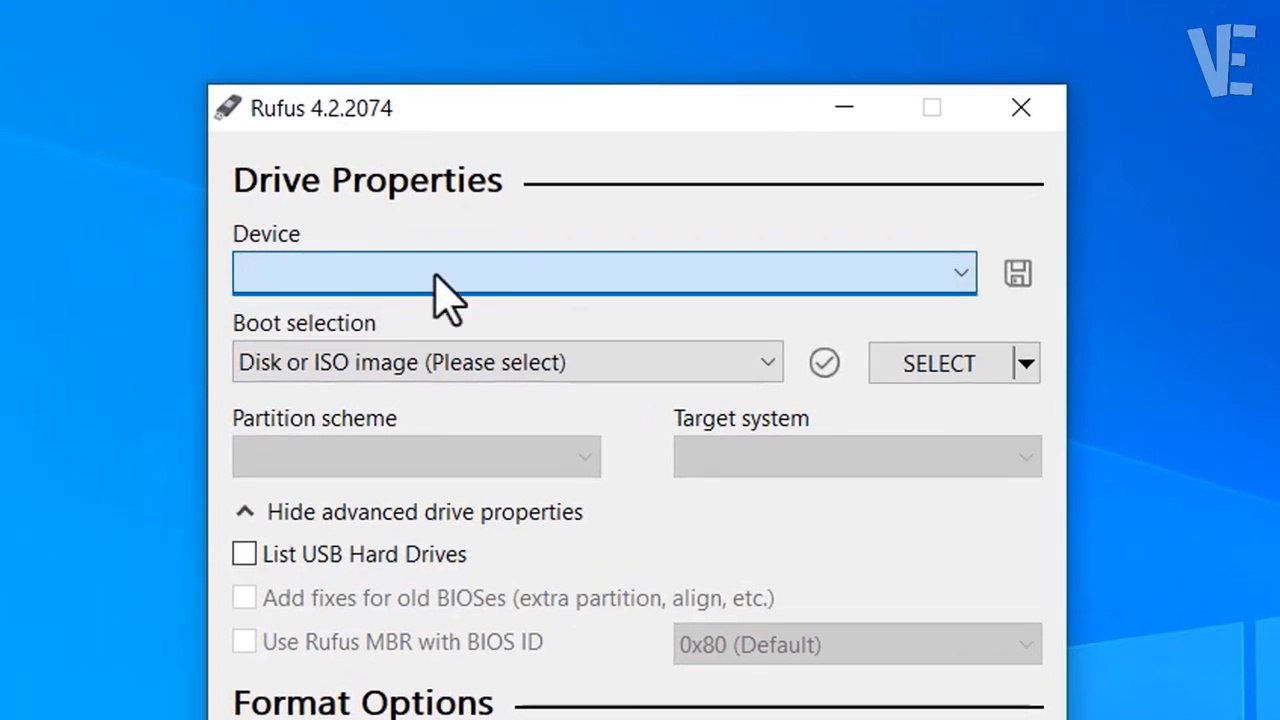Viewport: 1280px width, 720px height.
Task: Click the SELECT button
Action: [x=940, y=363]
